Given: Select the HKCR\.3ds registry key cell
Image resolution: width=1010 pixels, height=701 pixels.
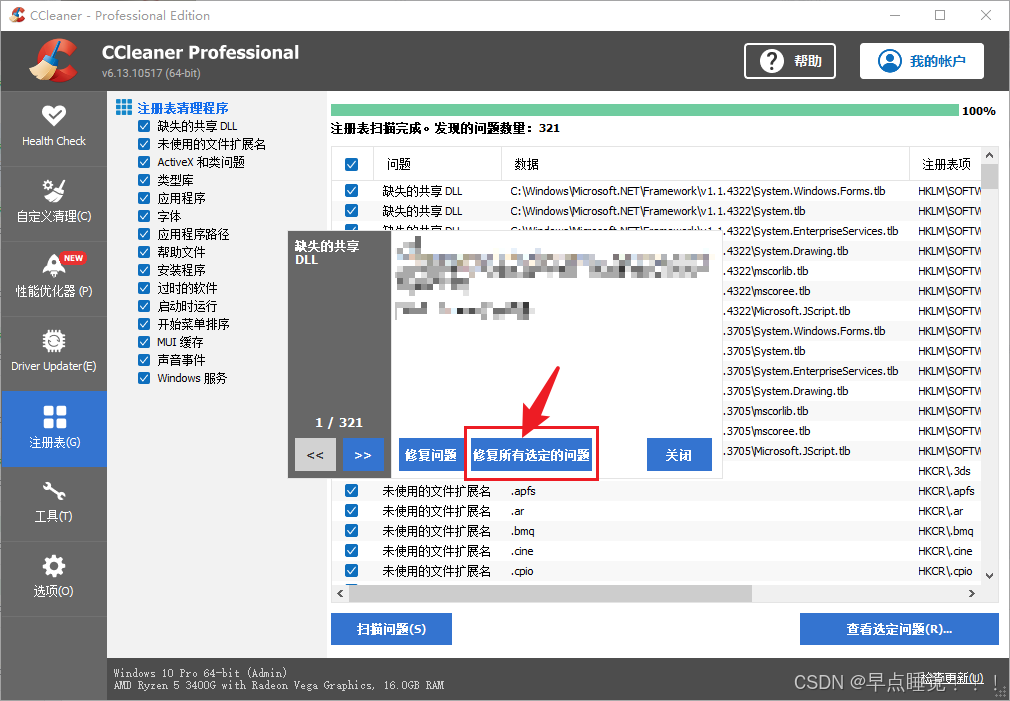Looking at the screenshot, I should pos(944,471).
